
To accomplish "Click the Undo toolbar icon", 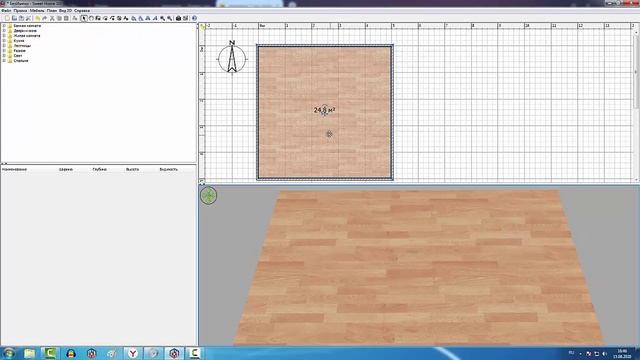I will point(38,18).
